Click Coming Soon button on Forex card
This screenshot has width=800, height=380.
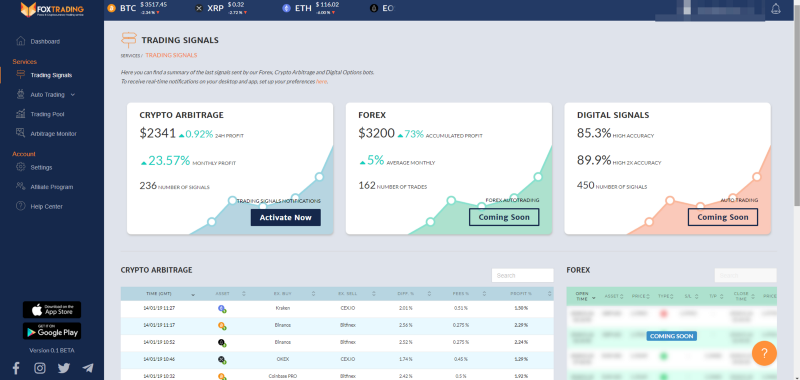pos(504,217)
